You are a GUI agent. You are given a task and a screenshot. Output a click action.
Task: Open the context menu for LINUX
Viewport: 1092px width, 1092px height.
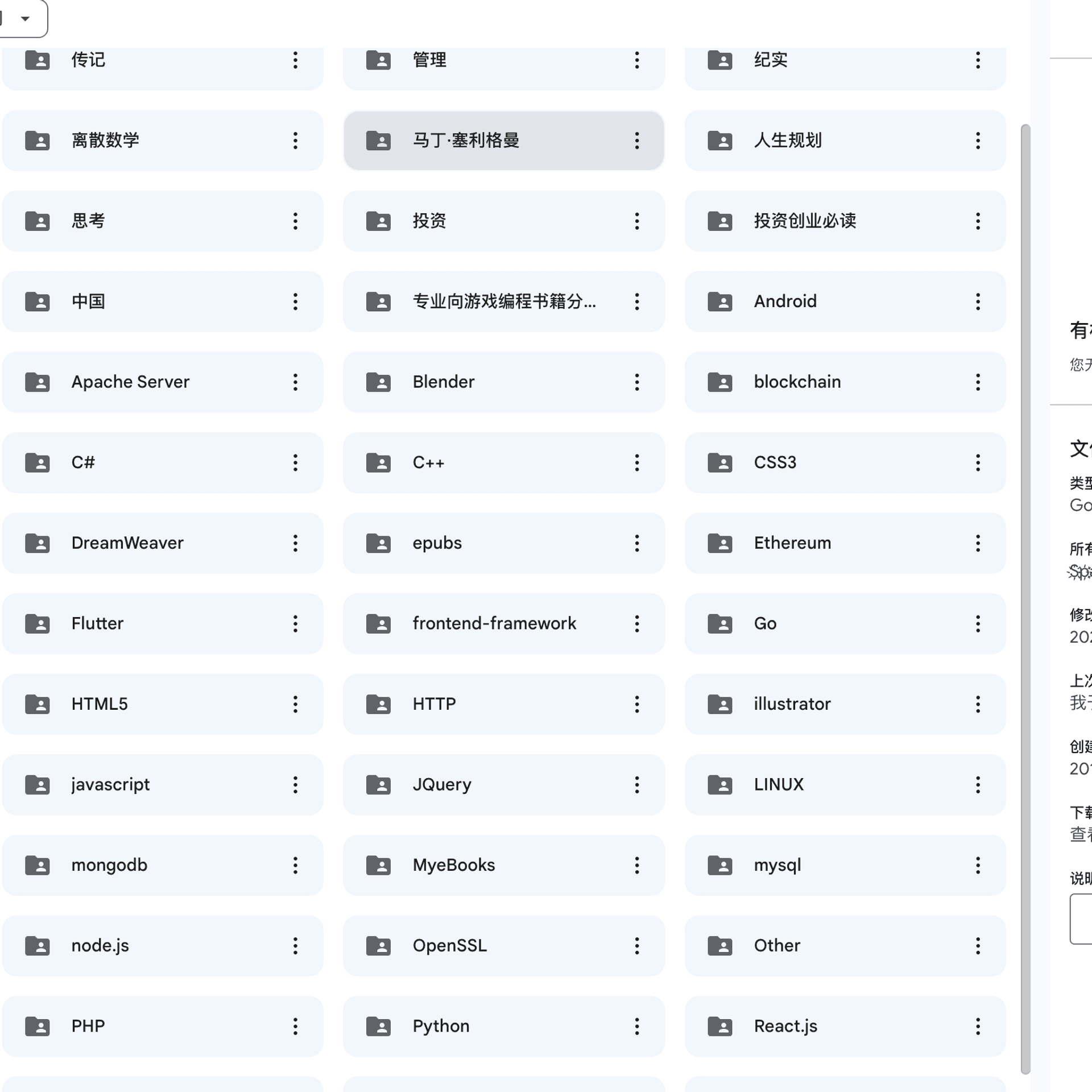(980, 784)
